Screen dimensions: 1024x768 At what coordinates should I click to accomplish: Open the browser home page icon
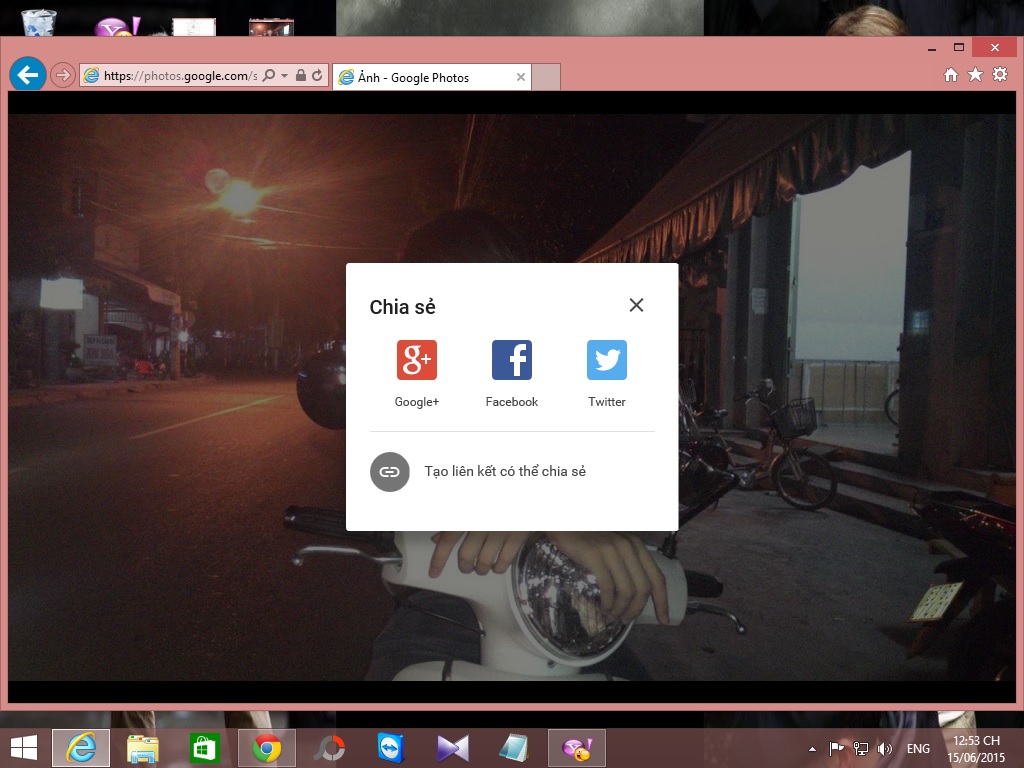pyautogui.click(x=951, y=75)
